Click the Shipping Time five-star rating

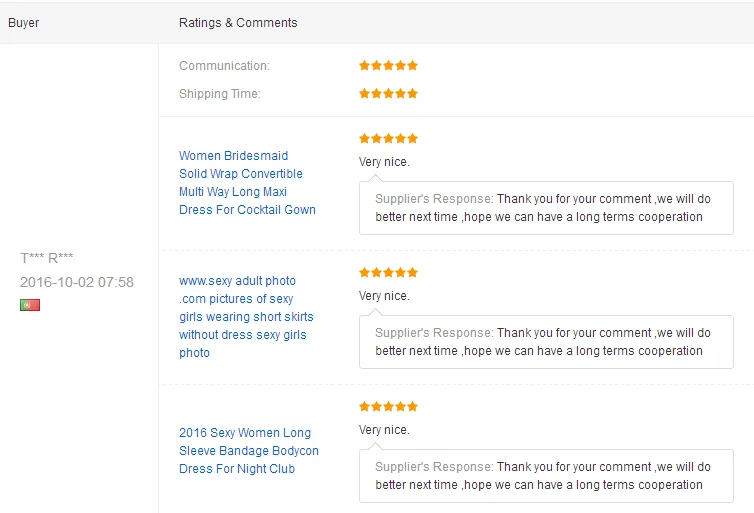pyautogui.click(x=389, y=93)
